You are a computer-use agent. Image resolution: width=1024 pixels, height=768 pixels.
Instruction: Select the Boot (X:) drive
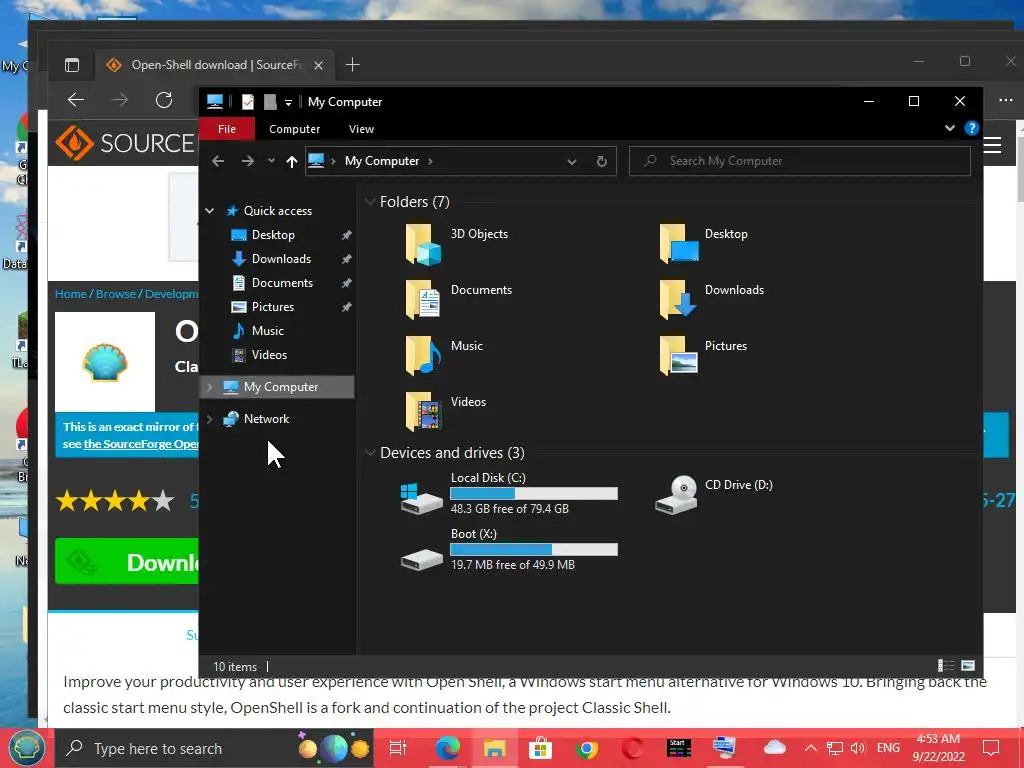pyautogui.click(x=509, y=549)
